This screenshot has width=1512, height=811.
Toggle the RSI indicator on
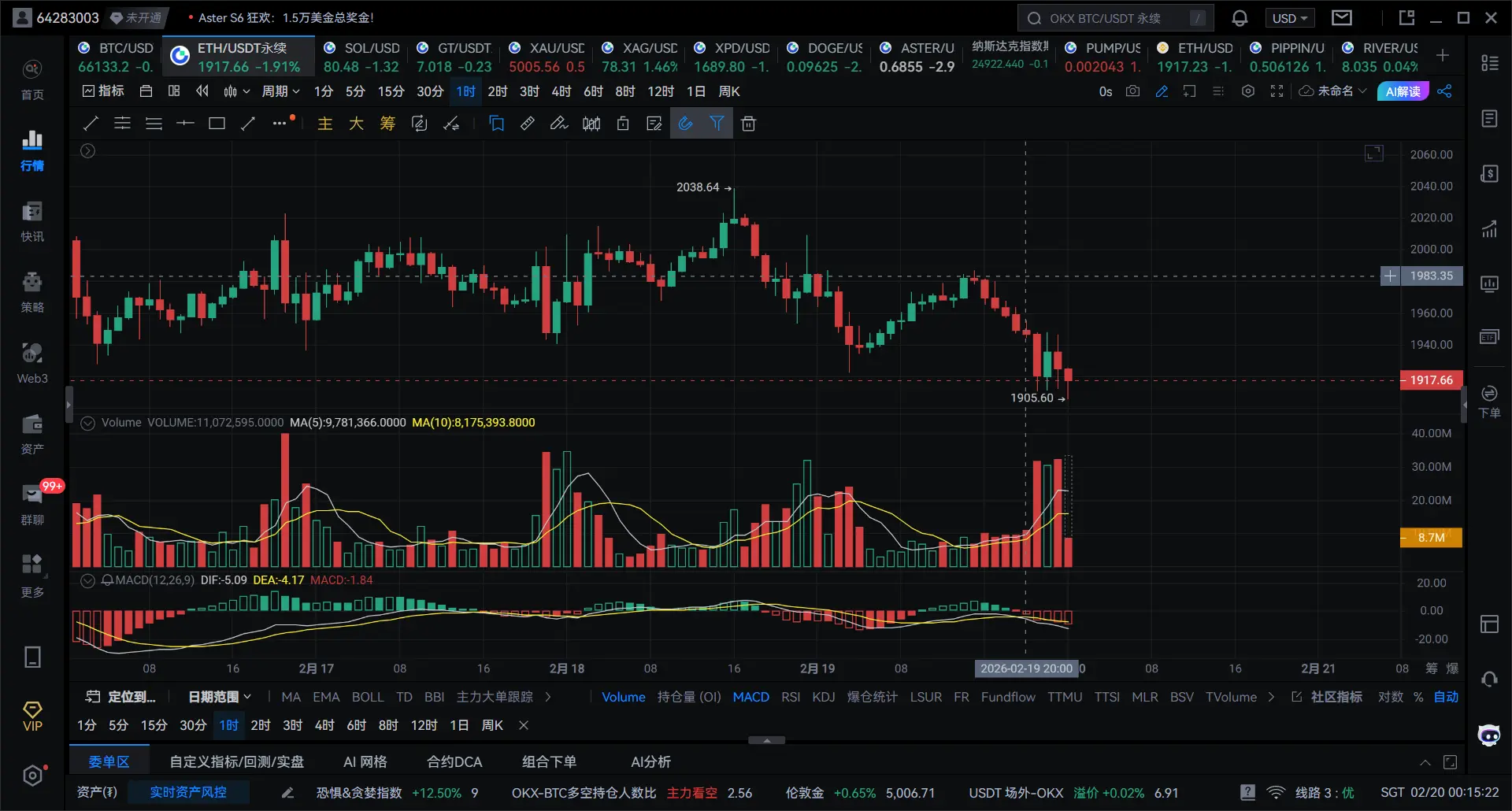791,697
